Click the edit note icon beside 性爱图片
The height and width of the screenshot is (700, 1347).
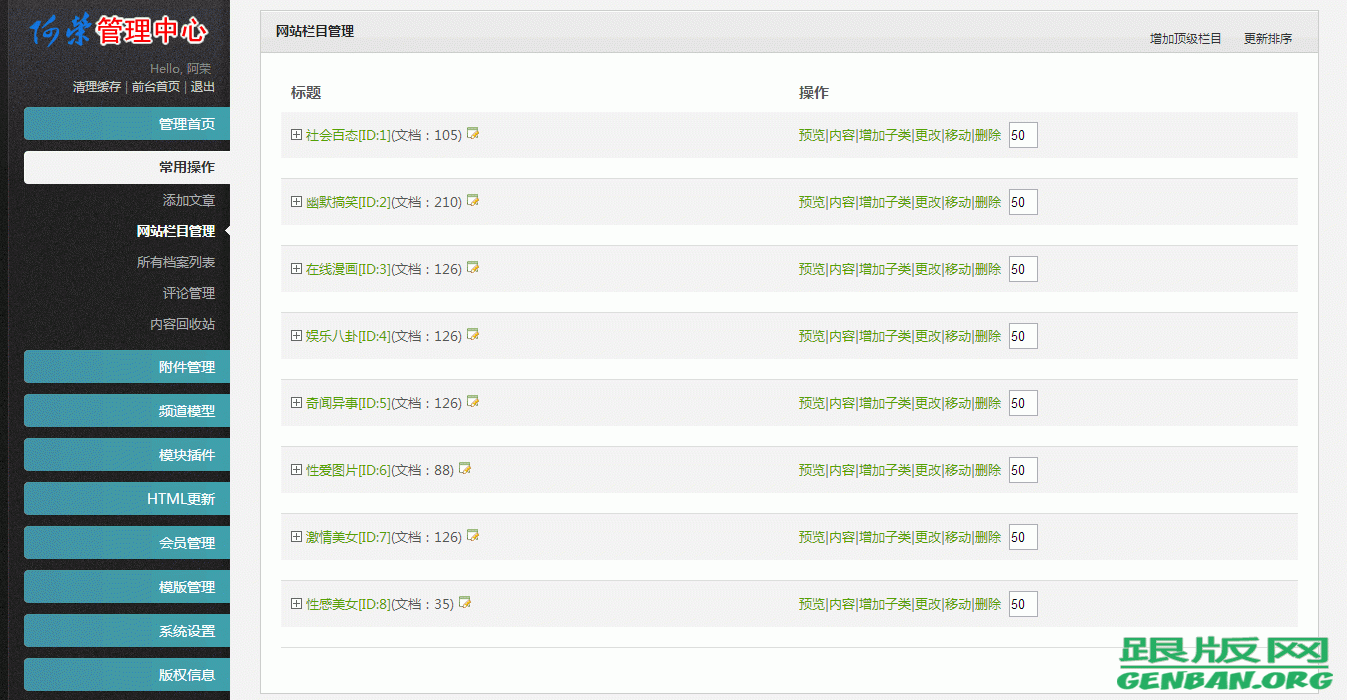coord(465,469)
